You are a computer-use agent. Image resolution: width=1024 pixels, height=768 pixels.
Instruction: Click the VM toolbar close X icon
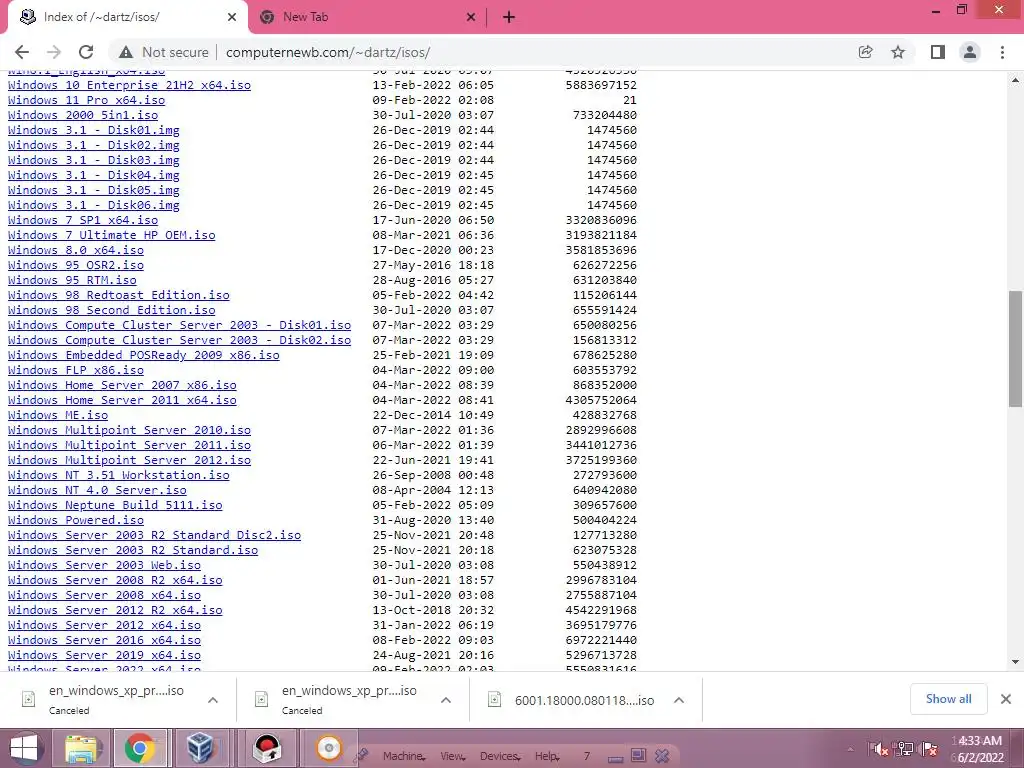(x=662, y=756)
